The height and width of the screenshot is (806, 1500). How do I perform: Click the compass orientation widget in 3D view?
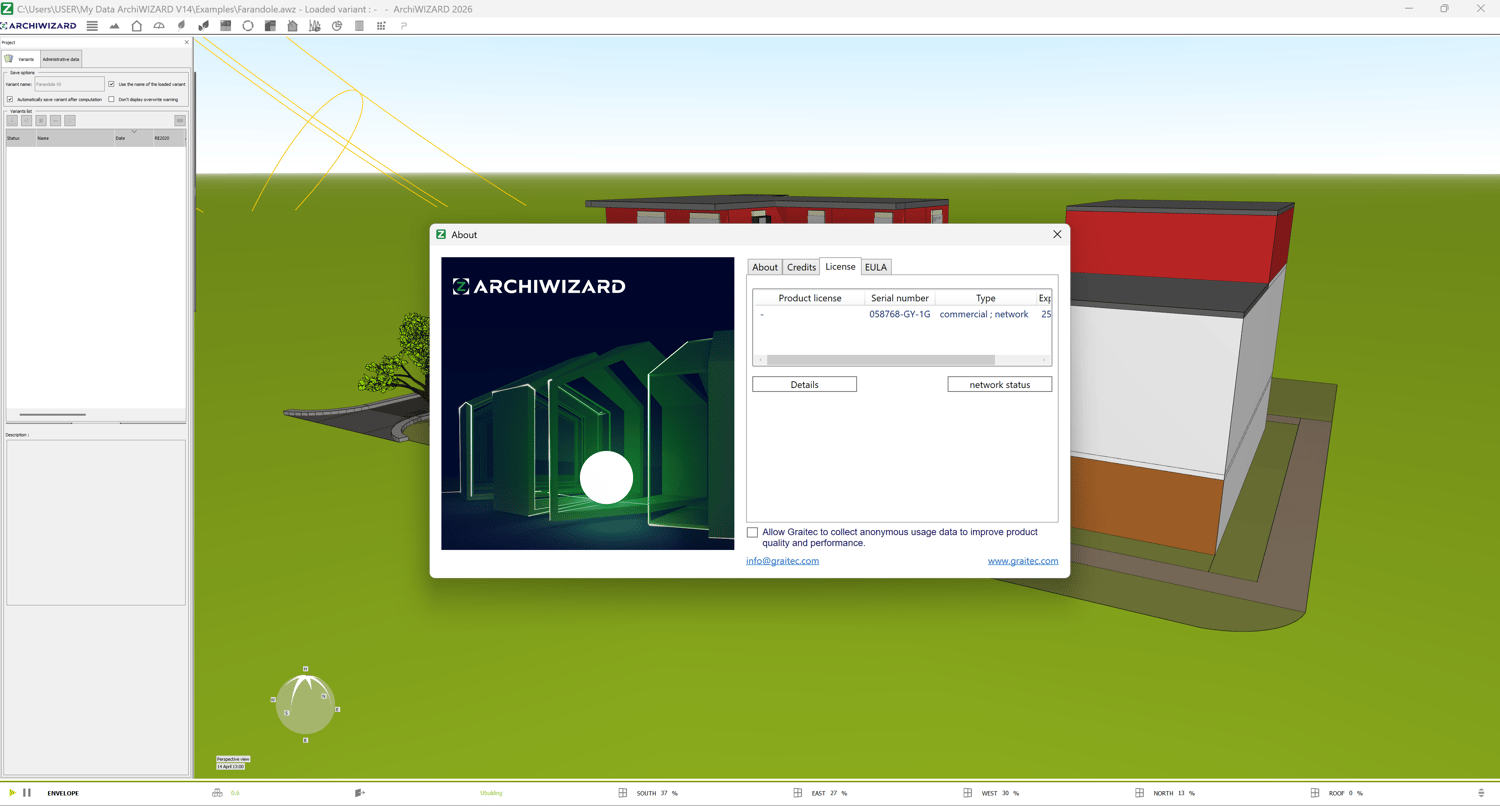(x=305, y=704)
